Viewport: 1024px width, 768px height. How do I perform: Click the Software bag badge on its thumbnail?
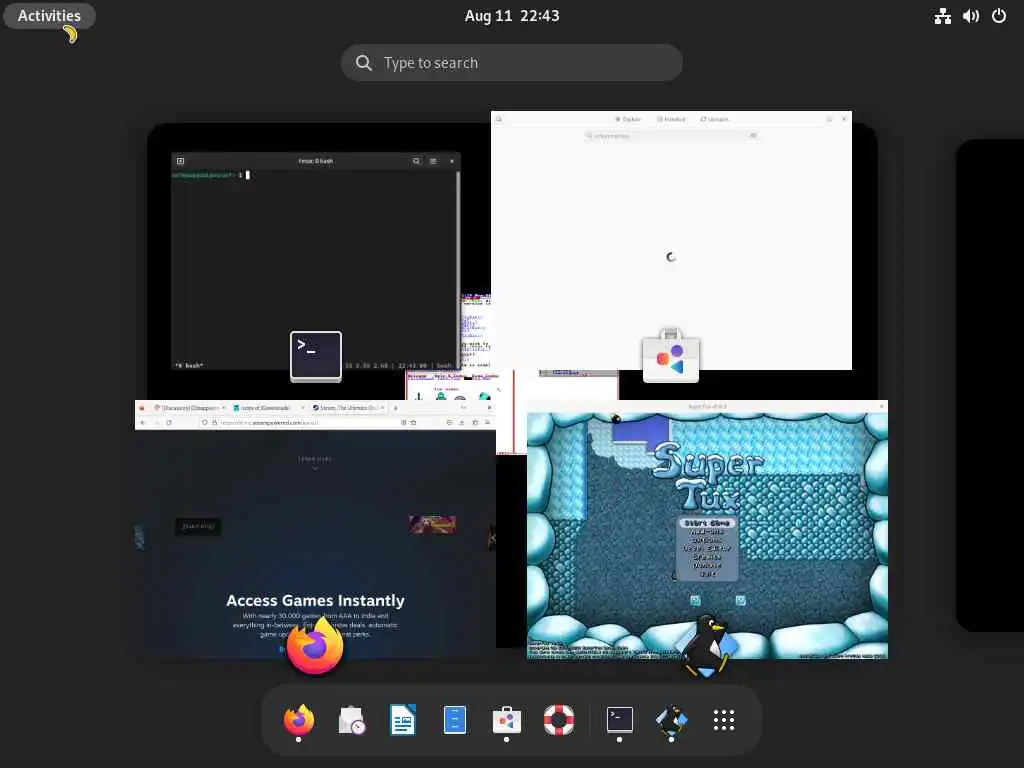point(671,356)
